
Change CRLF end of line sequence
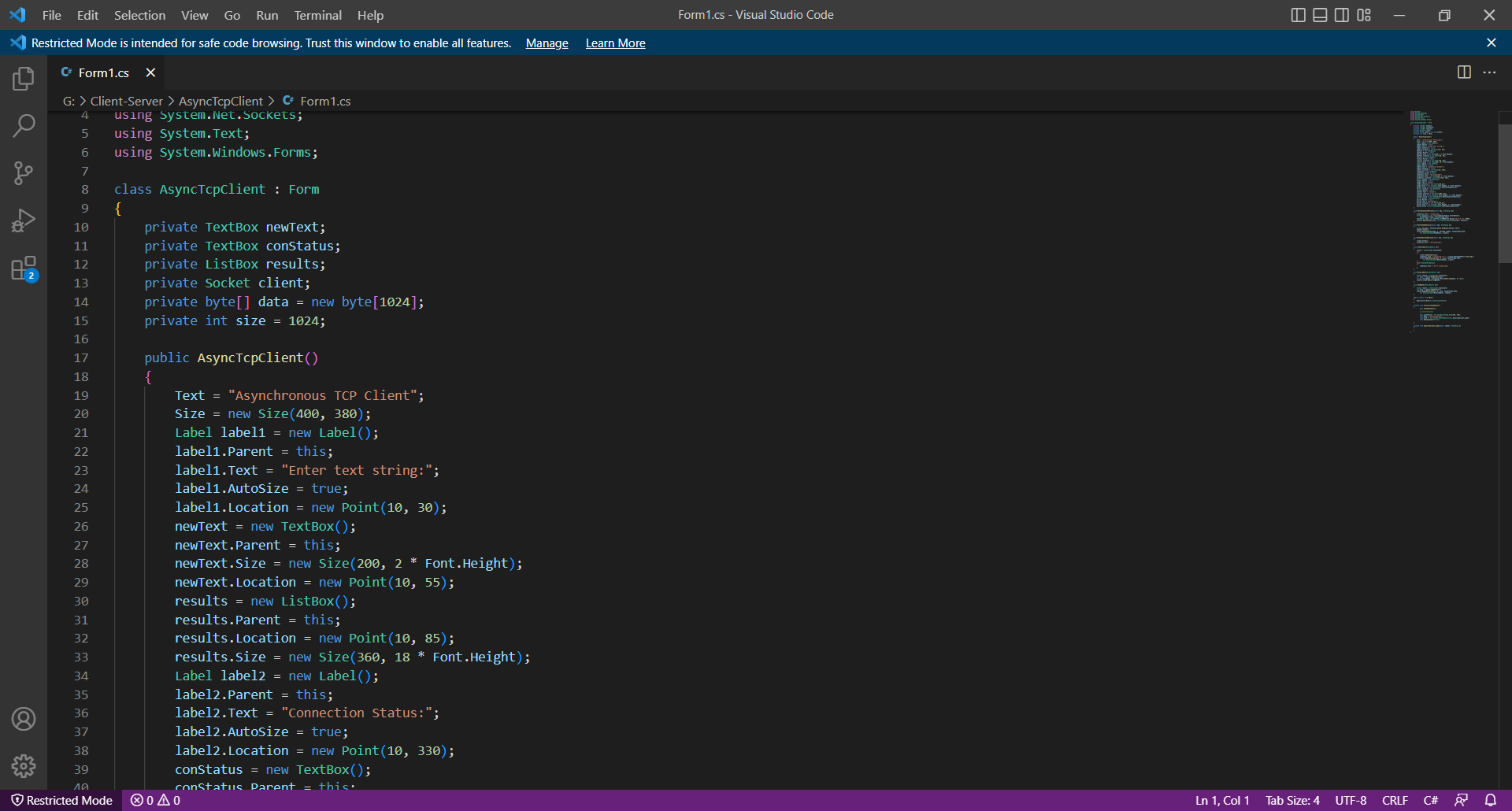tap(1395, 800)
